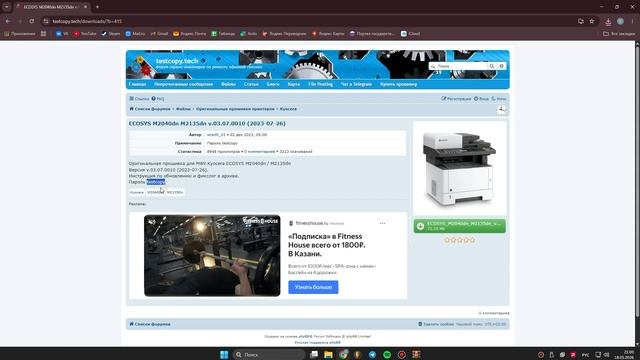Open the Купить прошивку menu item

[398, 84]
